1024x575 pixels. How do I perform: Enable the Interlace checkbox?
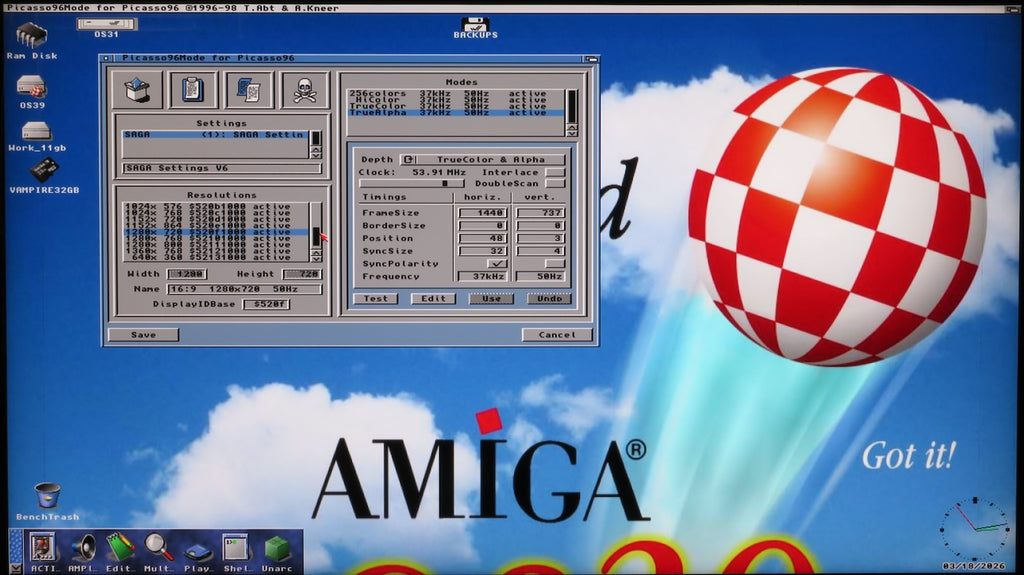[x=555, y=172]
